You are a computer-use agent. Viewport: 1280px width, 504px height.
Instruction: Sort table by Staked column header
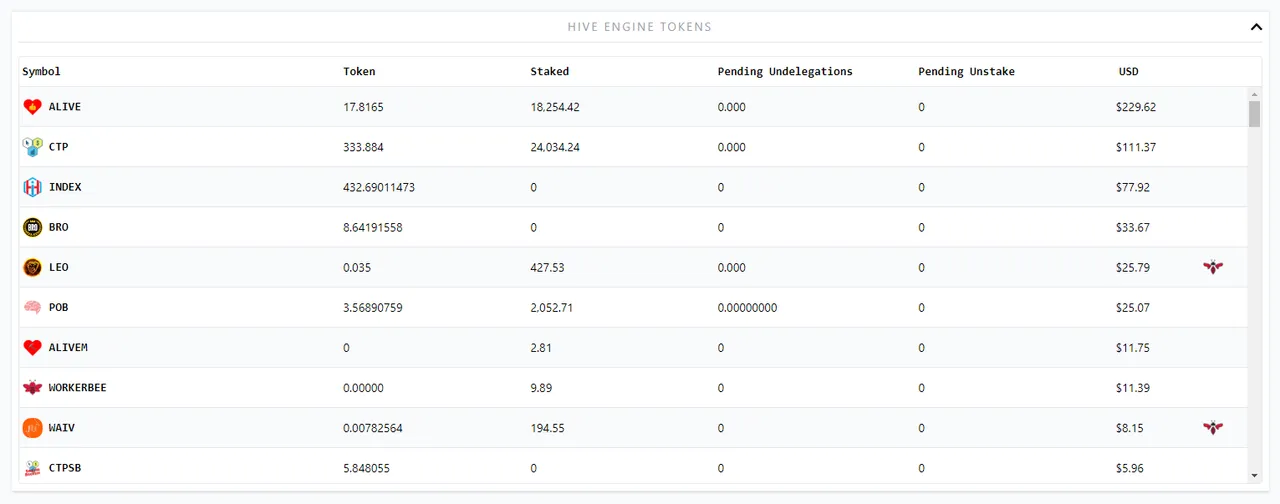[x=549, y=71]
